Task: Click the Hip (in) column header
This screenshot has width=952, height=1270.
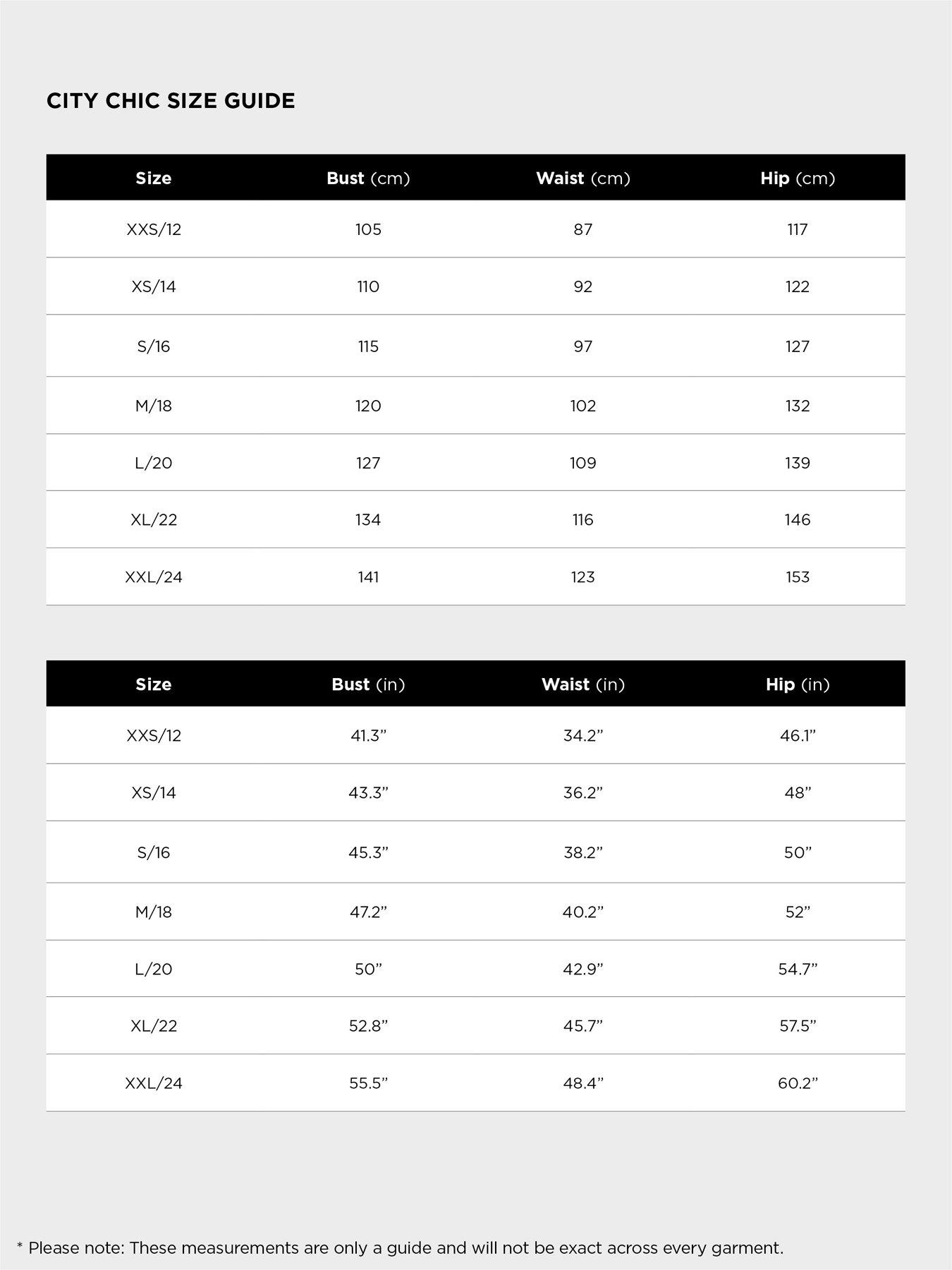Action: click(797, 684)
